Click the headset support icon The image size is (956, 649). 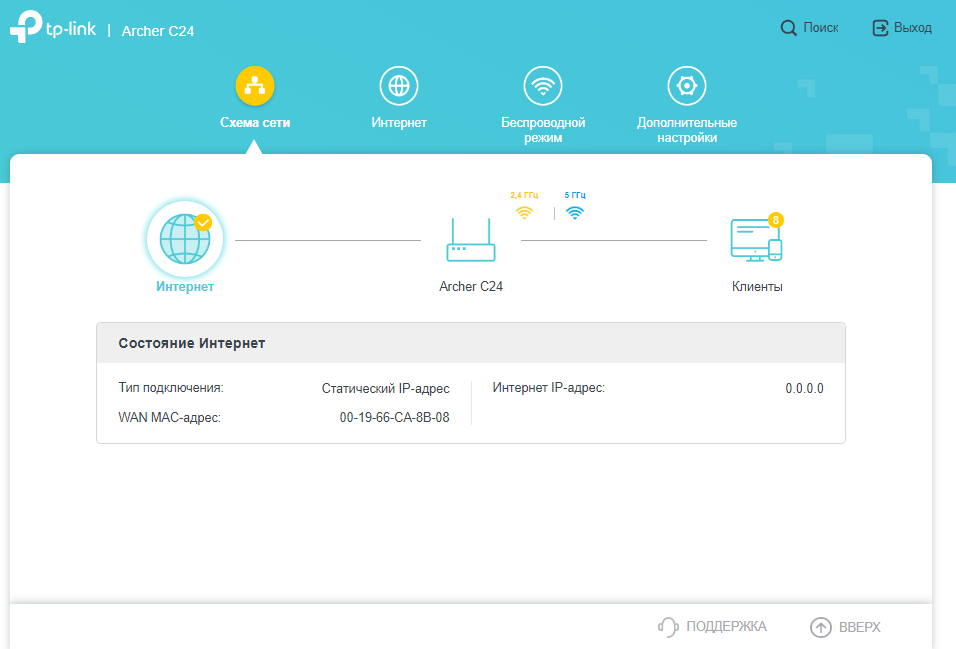(x=668, y=627)
